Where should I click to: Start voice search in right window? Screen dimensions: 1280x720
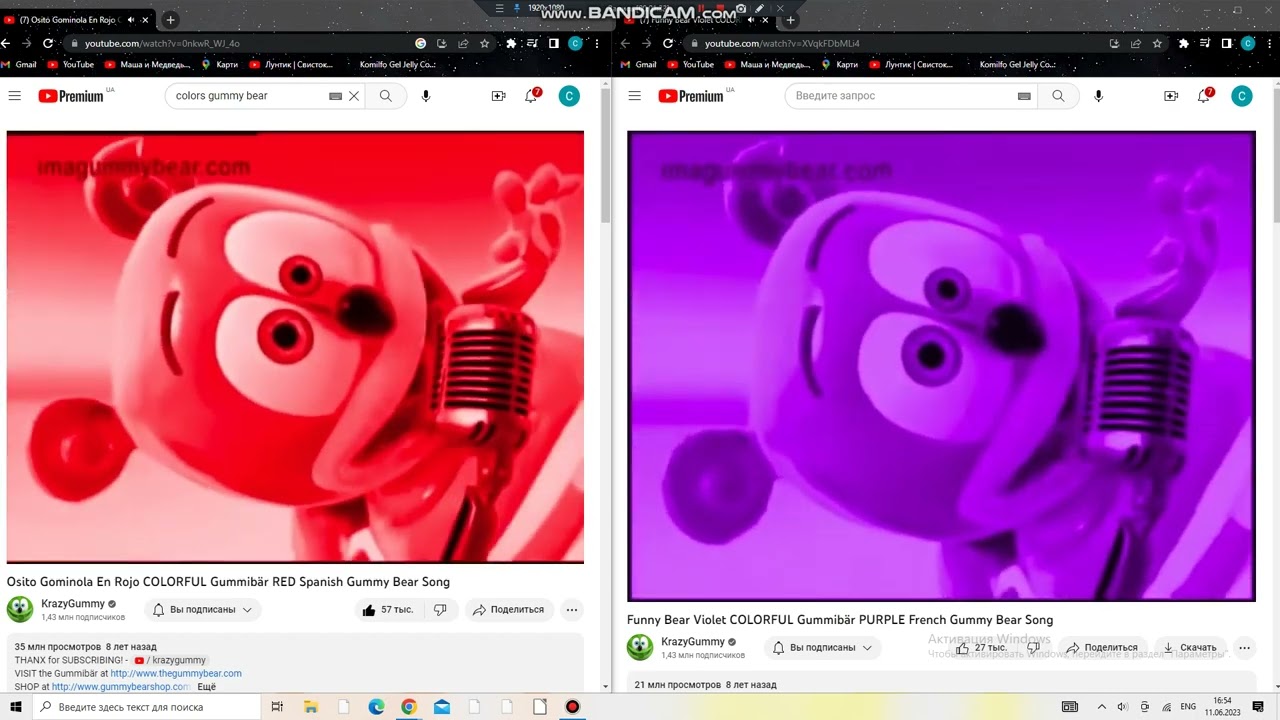(x=1098, y=96)
